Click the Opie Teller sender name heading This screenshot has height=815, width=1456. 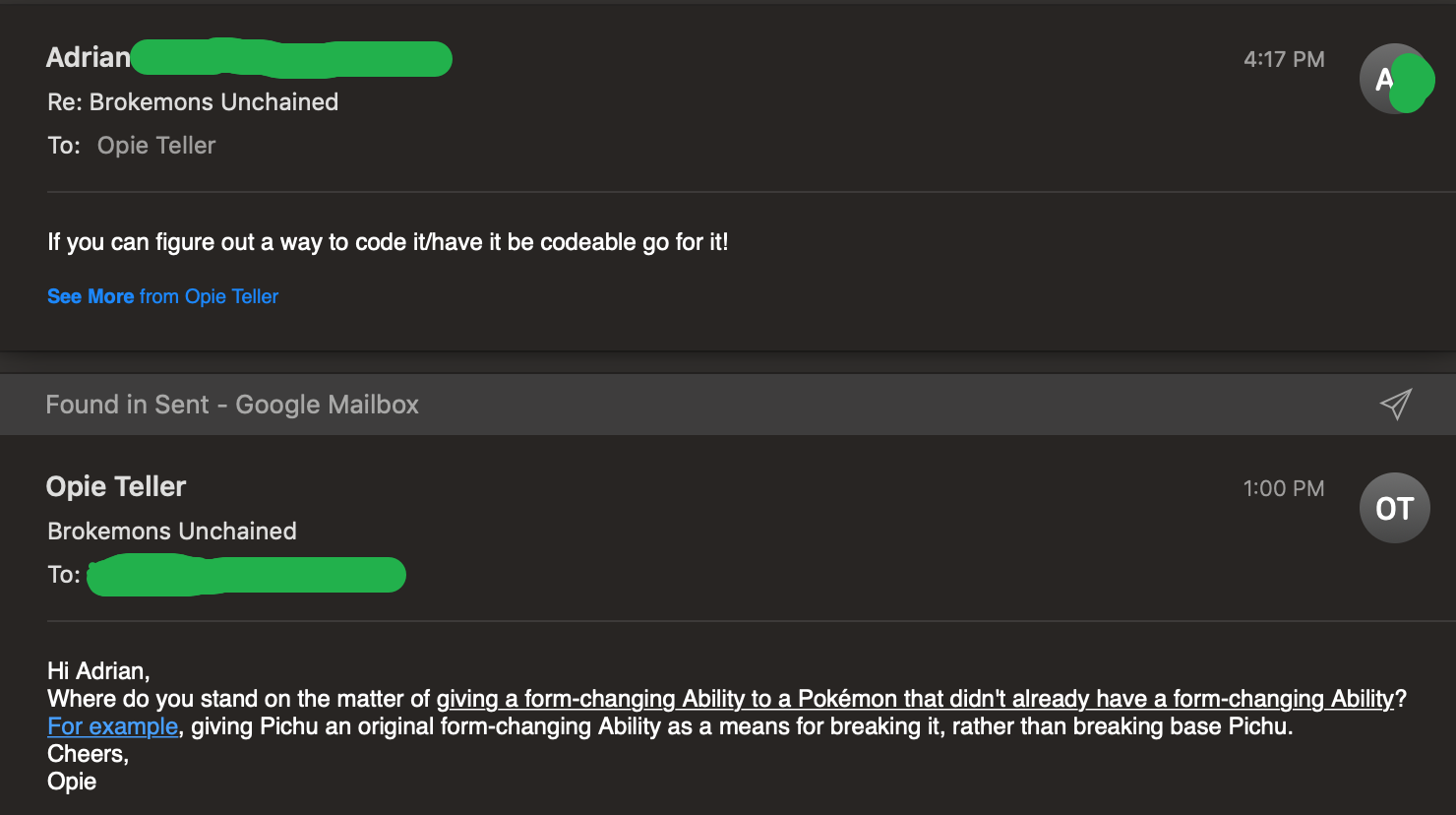(116, 486)
